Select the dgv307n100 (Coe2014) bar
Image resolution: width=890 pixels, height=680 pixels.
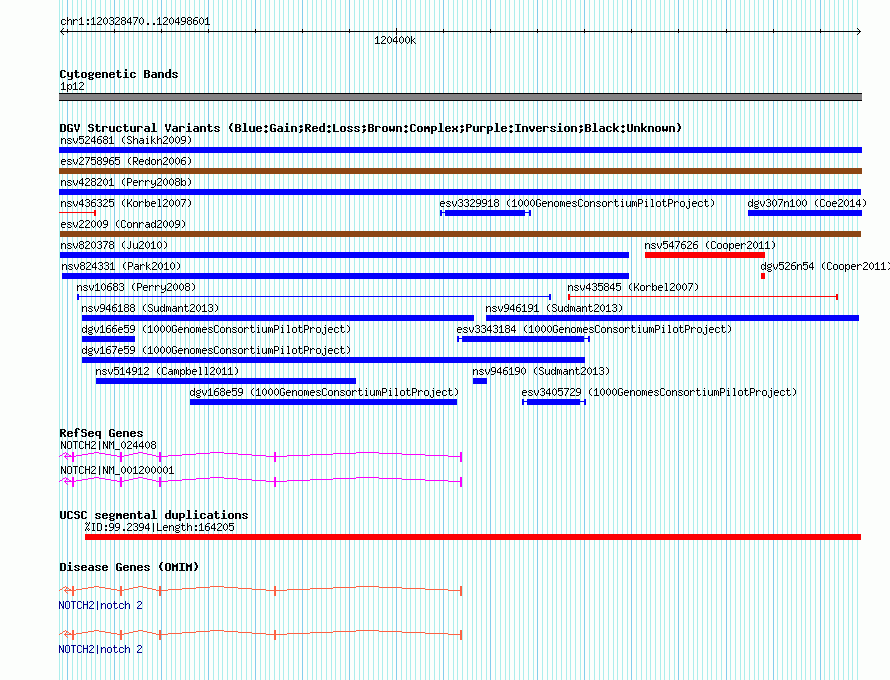805,213
